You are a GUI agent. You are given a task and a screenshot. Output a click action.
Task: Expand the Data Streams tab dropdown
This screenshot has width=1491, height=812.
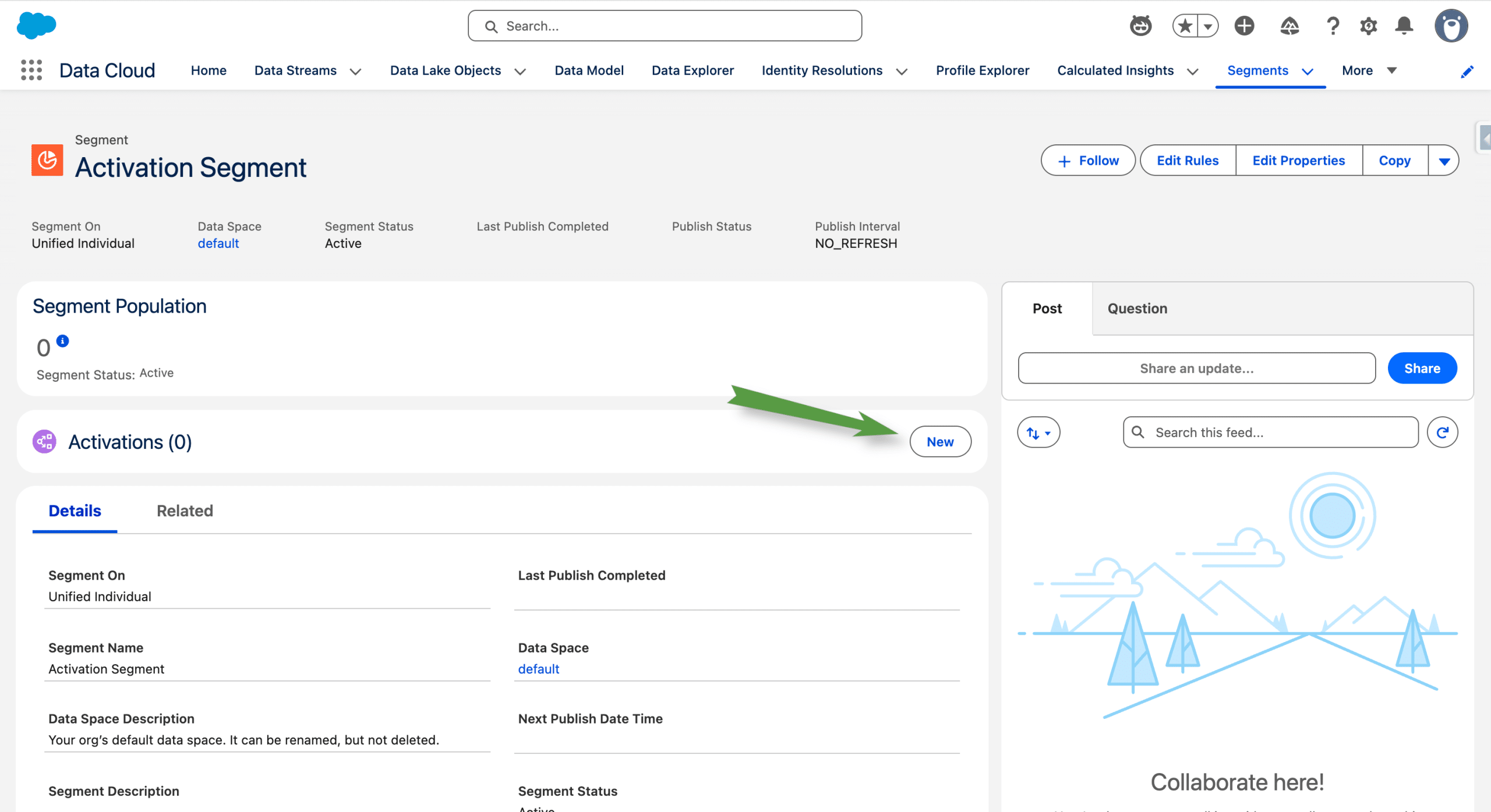(355, 71)
